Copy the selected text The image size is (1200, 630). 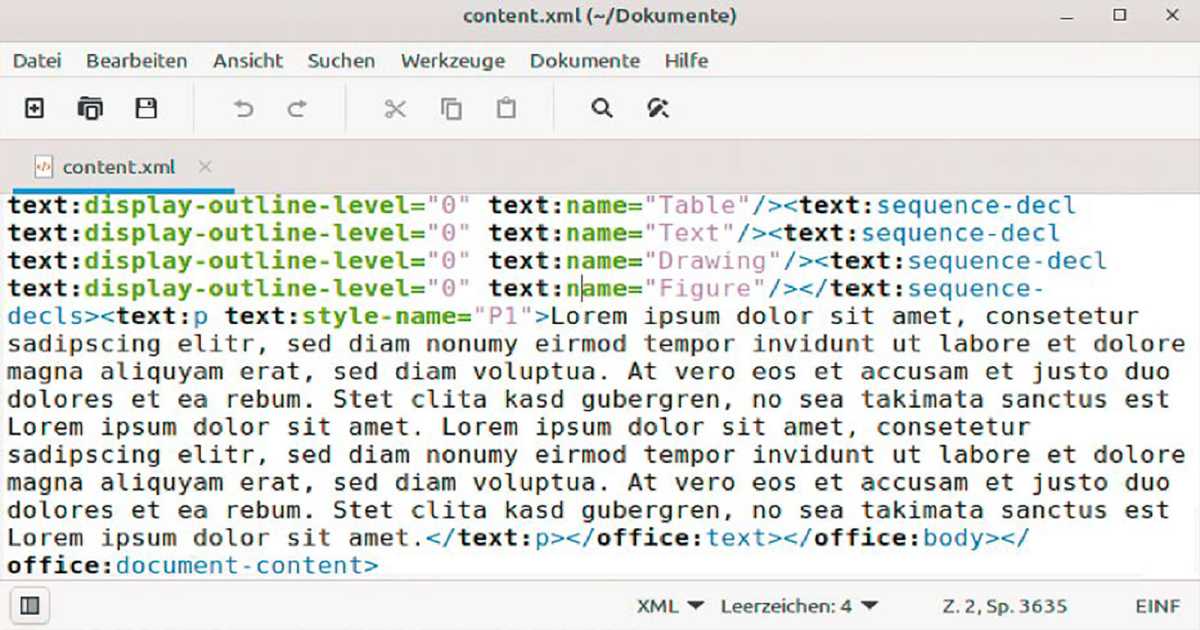click(451, 108)
